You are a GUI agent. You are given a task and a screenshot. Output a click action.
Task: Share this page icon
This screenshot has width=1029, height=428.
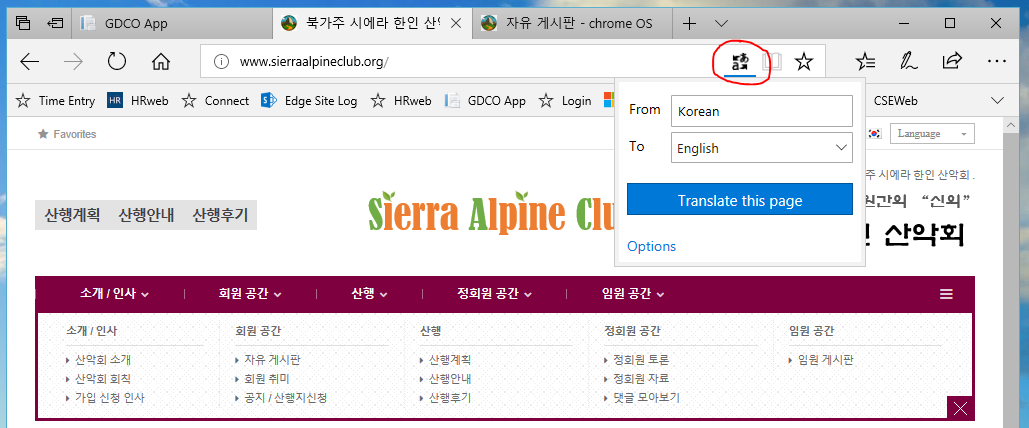pos(952,62)
